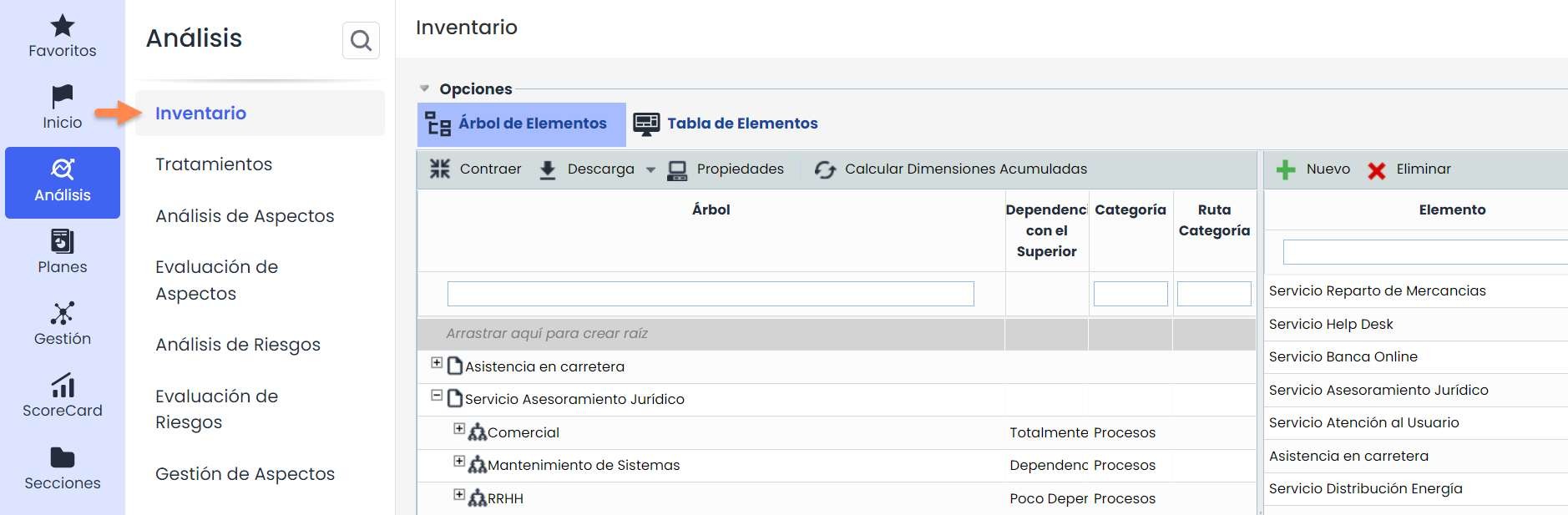Image resolution: width=1568 pixels, height=515 pixels.
Task: Click the search magnifier in Análisis panel
Action: pos(361,40)
